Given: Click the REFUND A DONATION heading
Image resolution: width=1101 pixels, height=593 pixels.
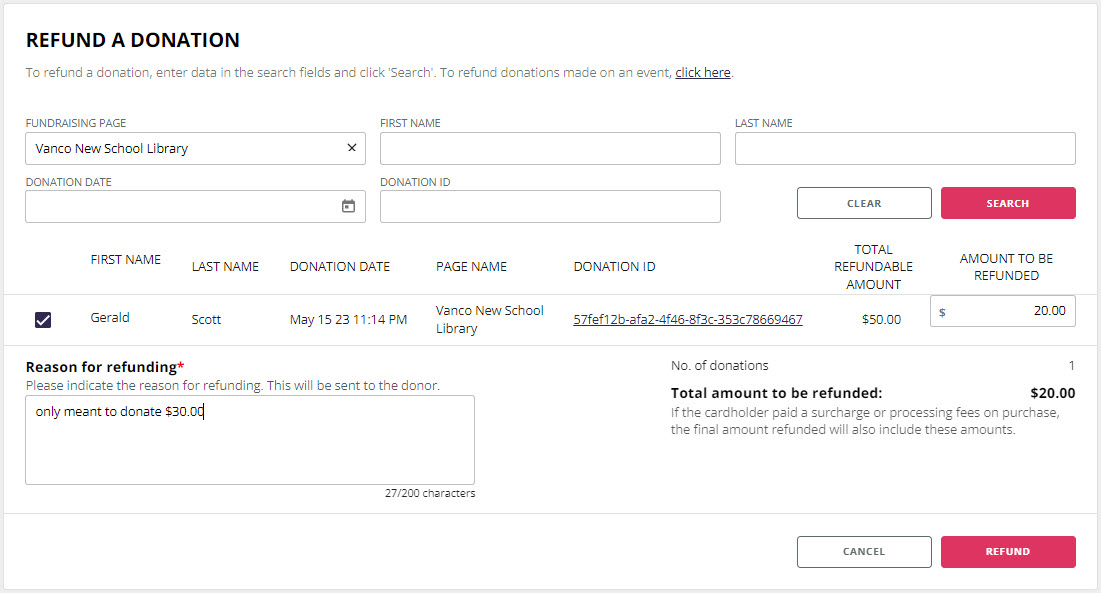Looking at the screenshot, I should coord(132,39).
